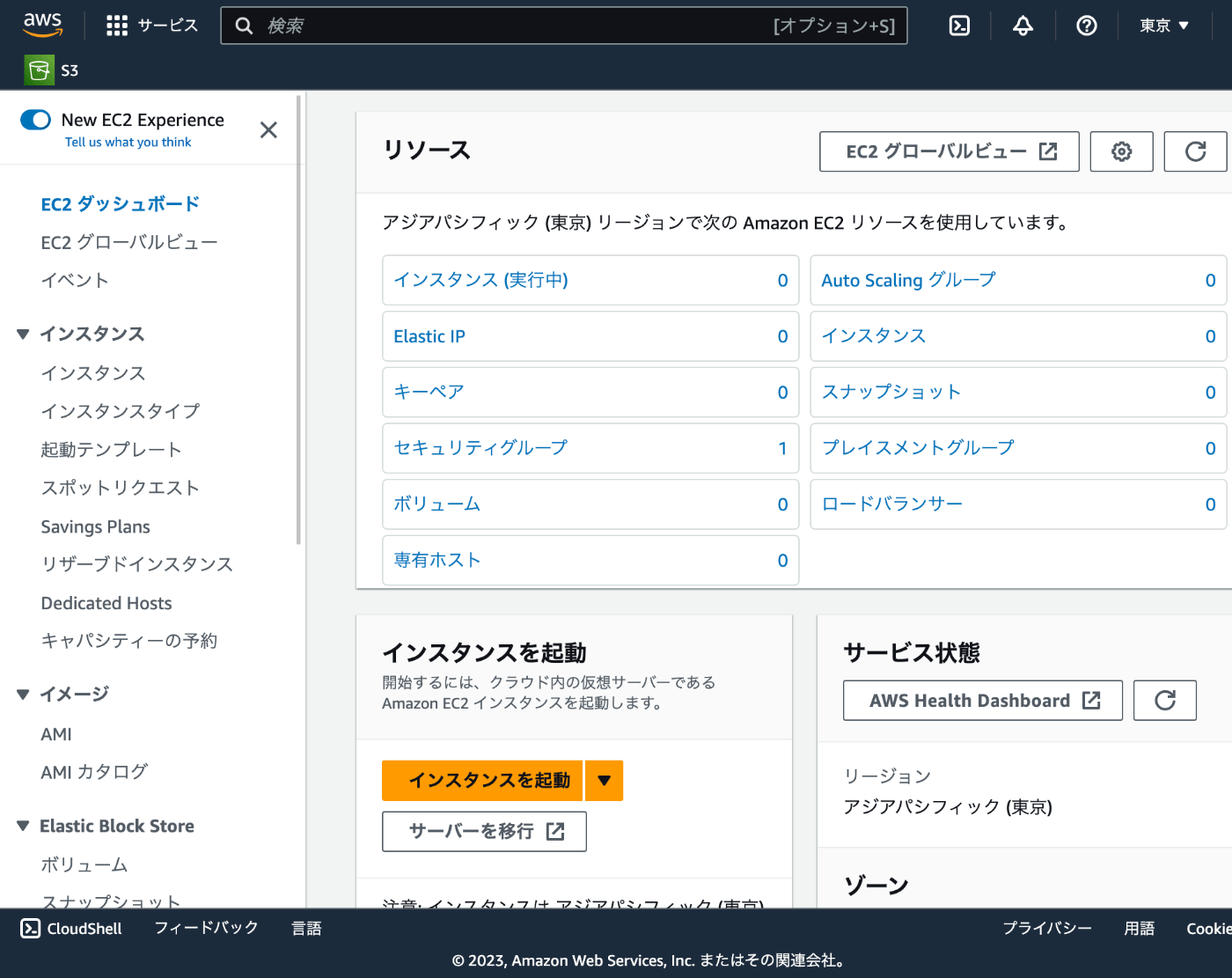Open プレイスメントグループ resource link
The width and height of the screenshot is (1232, 978).
click(x=918, y=448)
